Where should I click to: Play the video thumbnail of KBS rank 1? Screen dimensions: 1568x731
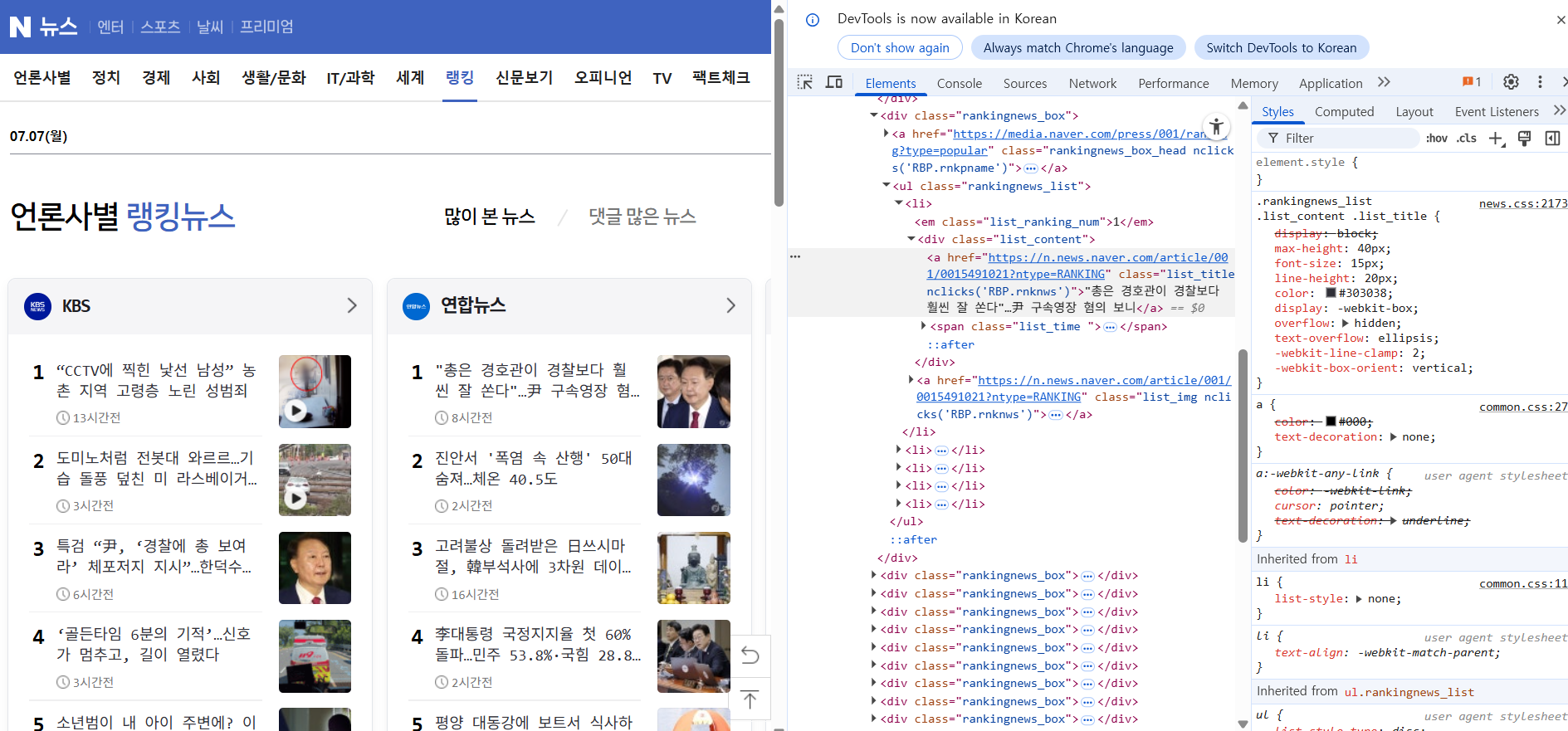(315, 392)
